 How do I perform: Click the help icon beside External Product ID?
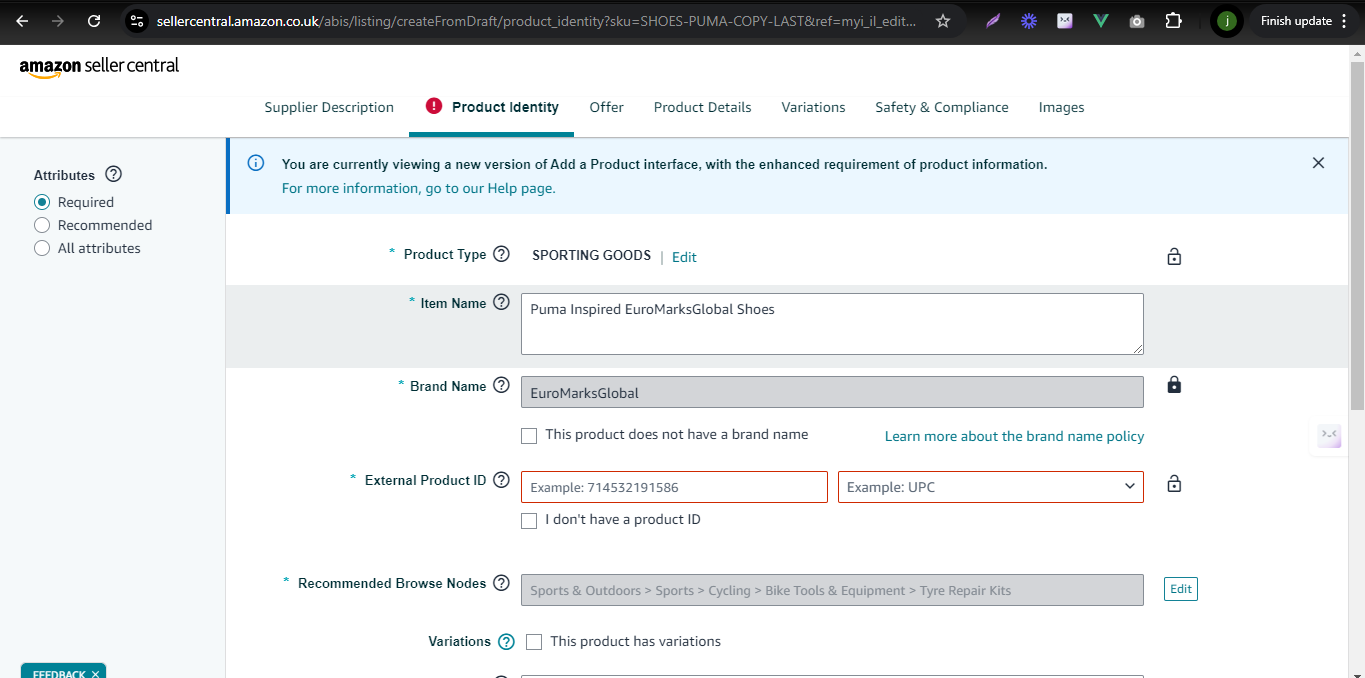(501, 481)
